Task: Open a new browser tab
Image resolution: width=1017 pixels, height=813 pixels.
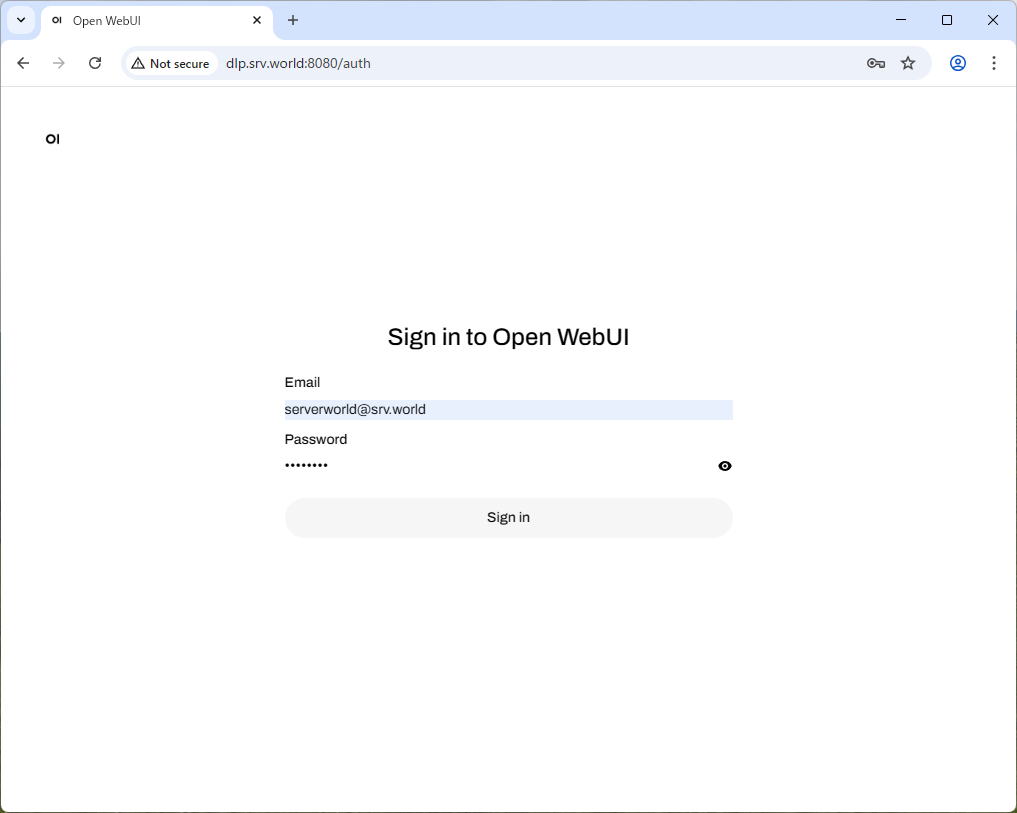Action: 293,20
